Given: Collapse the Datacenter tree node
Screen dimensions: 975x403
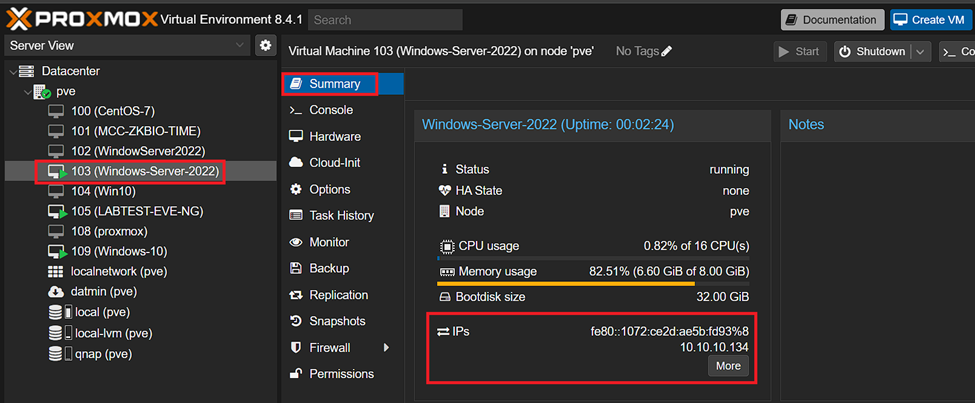Looking at the screenshot, I should pyautogui.click(x=14, y=72).
